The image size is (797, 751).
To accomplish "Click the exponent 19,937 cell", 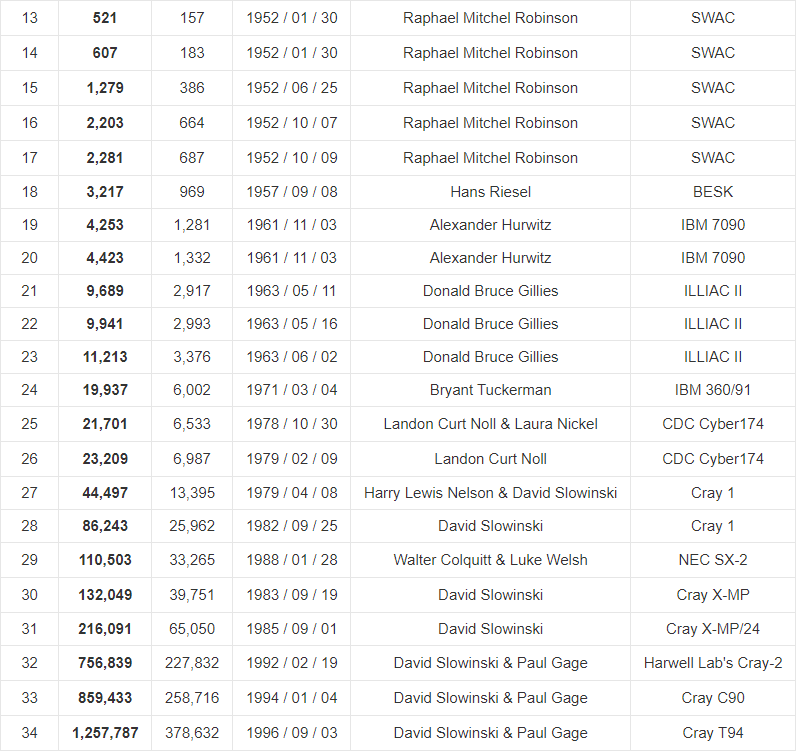I will [x=105, y=390].
